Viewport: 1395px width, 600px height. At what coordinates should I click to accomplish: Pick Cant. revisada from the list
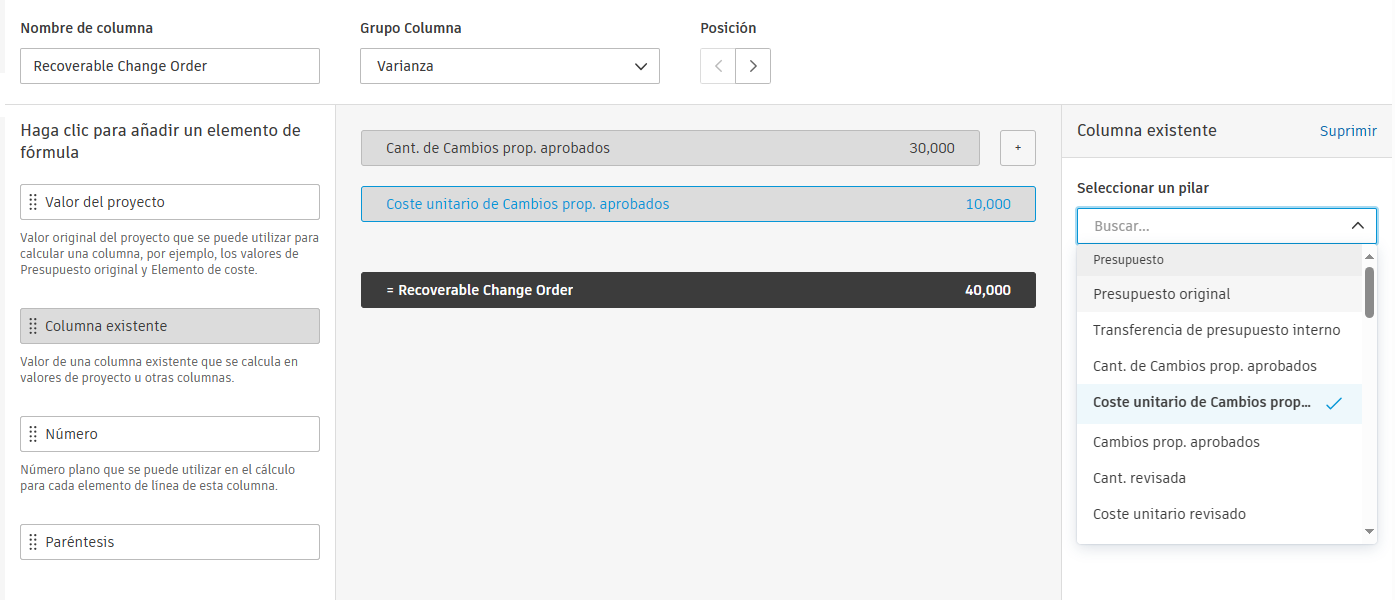click(x=1139, y=478)
